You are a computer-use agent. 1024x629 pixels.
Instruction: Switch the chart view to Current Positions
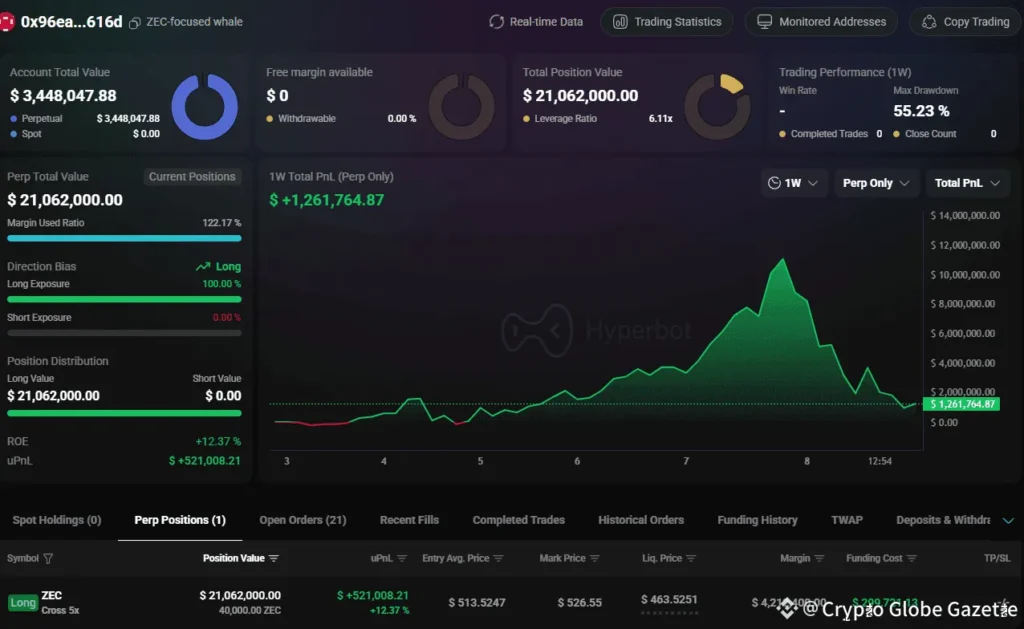(x=192, y=176)
